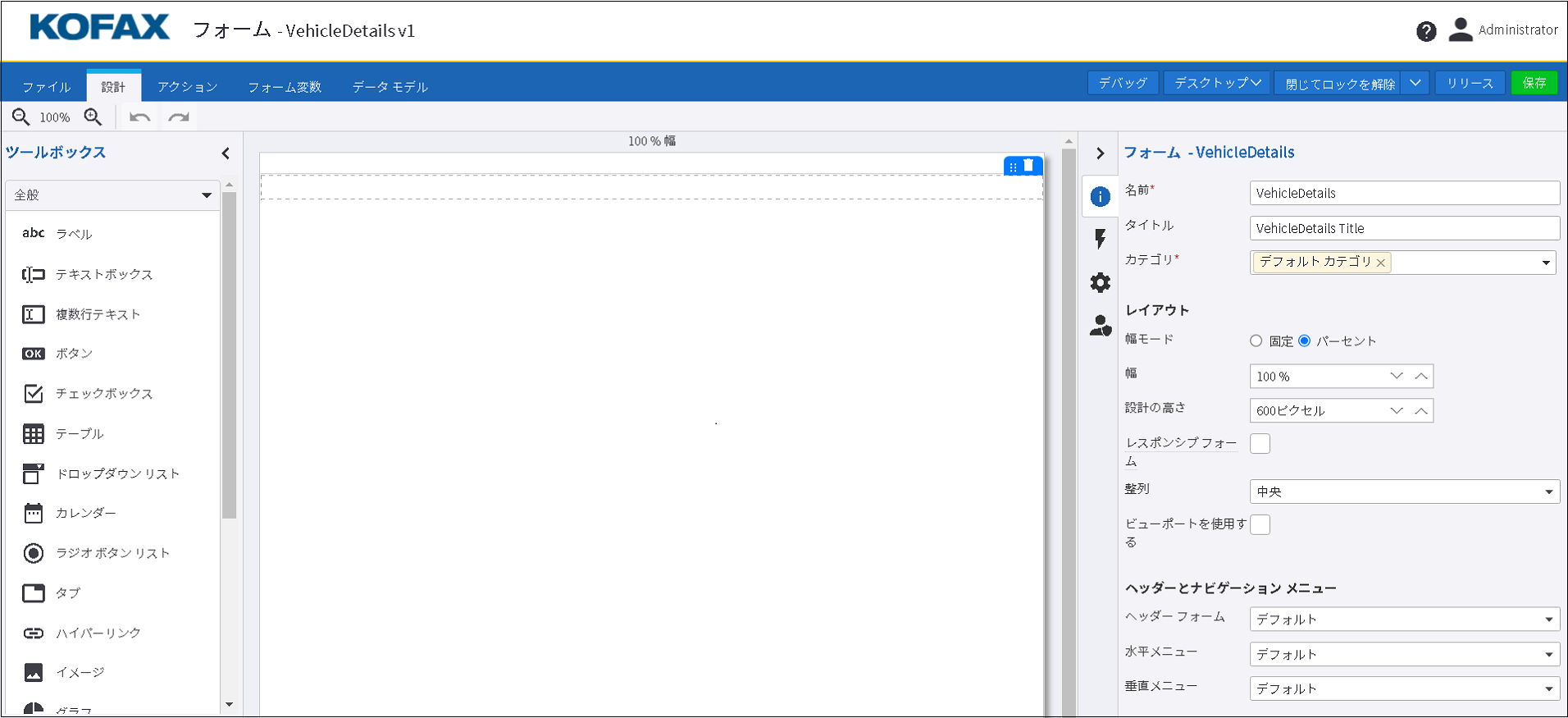Click the zoom out magnifier icon
Image resolution: width=1568 pixels, height=718 pixels.
point(21,117)
